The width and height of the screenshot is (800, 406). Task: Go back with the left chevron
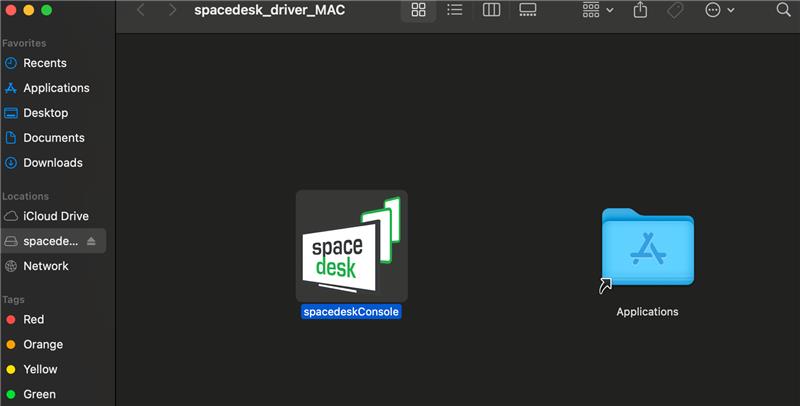pos(141,10)
